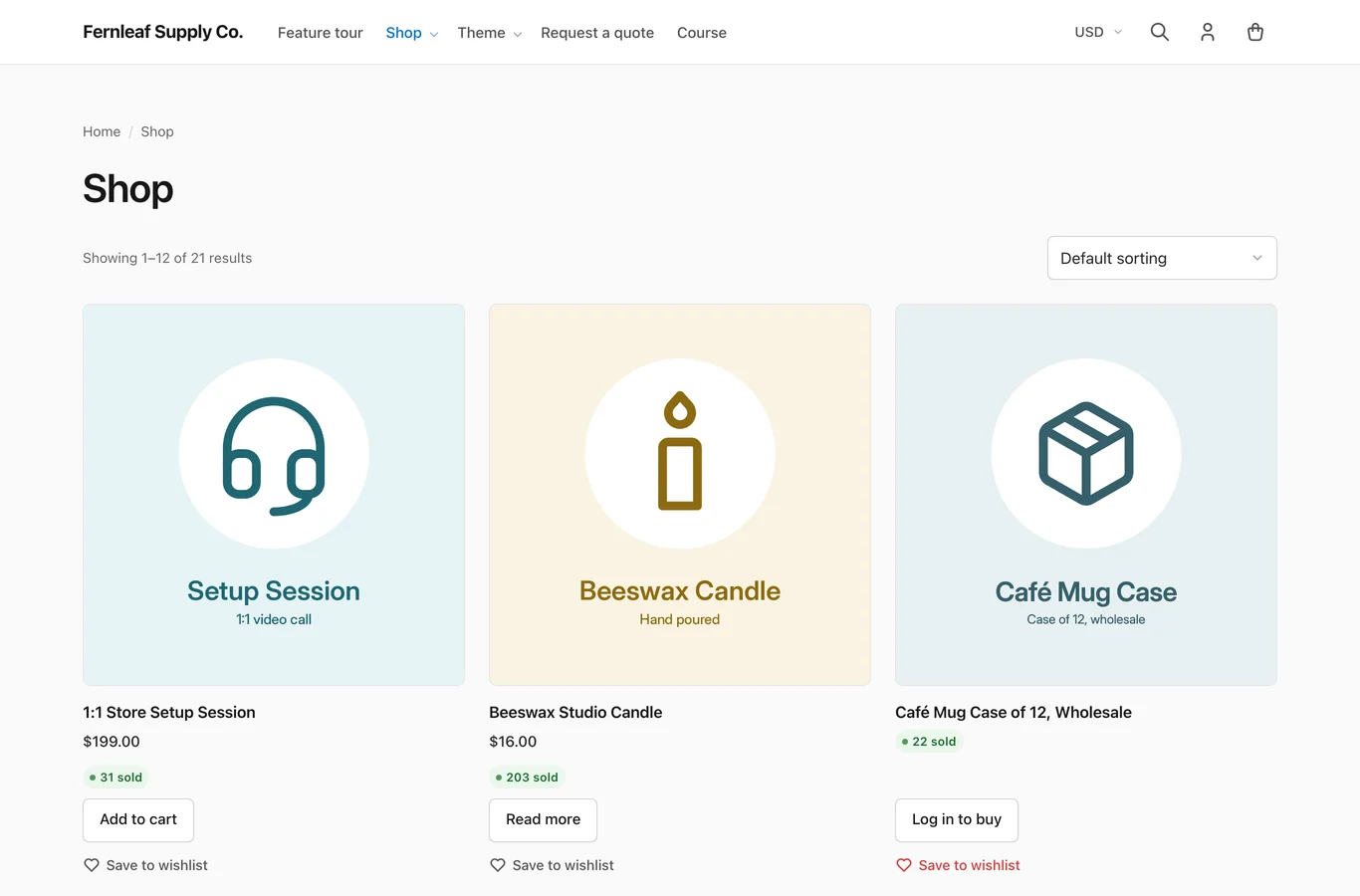1360x896 pixels.
Task: Click Log in to buy button
Action: [x=957, y=819]
